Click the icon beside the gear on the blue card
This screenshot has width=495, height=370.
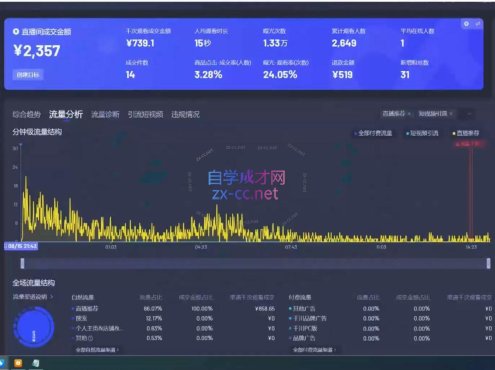tap(477, 24)
